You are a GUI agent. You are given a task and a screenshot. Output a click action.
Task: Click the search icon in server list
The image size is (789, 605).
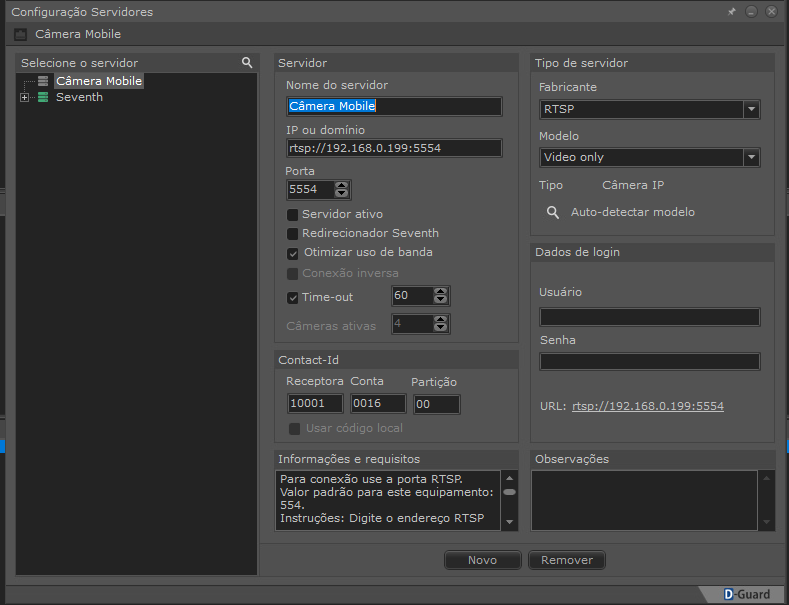(x=247, y=62)
